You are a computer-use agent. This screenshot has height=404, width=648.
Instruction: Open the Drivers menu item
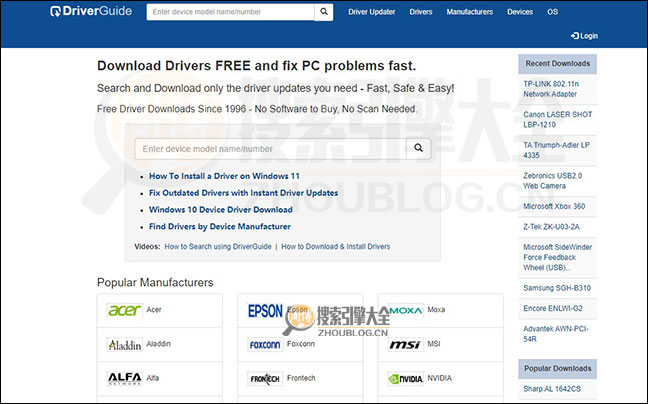click(421, 12)
